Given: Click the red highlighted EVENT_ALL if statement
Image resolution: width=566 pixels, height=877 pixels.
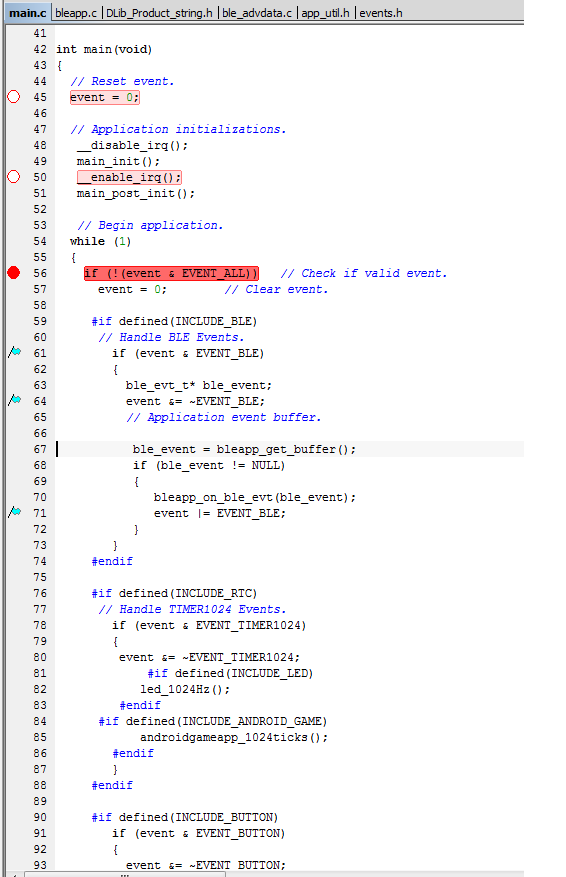Looking at the screenshot, I should point(171,274).
